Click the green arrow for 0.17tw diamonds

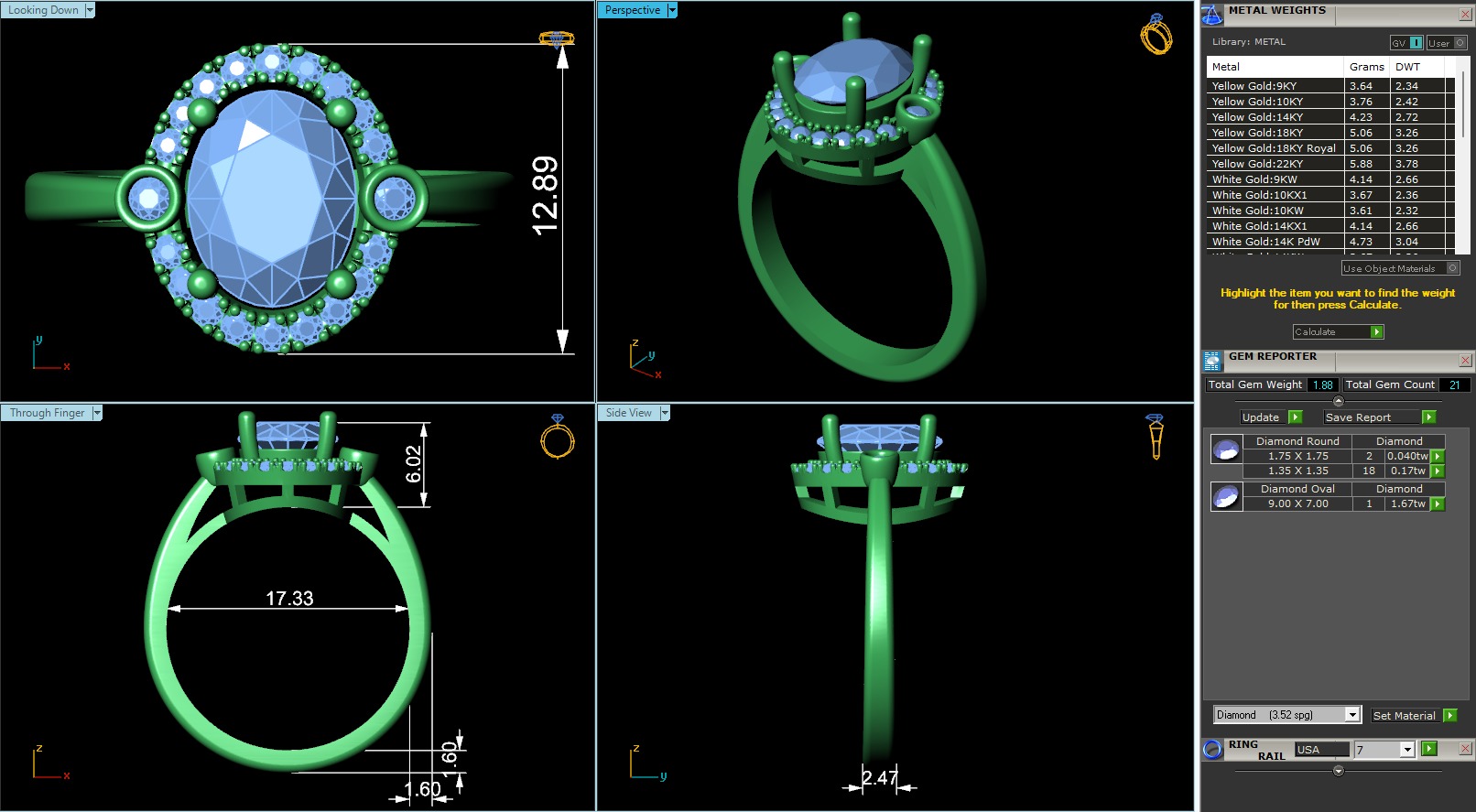click(1438, 471)
